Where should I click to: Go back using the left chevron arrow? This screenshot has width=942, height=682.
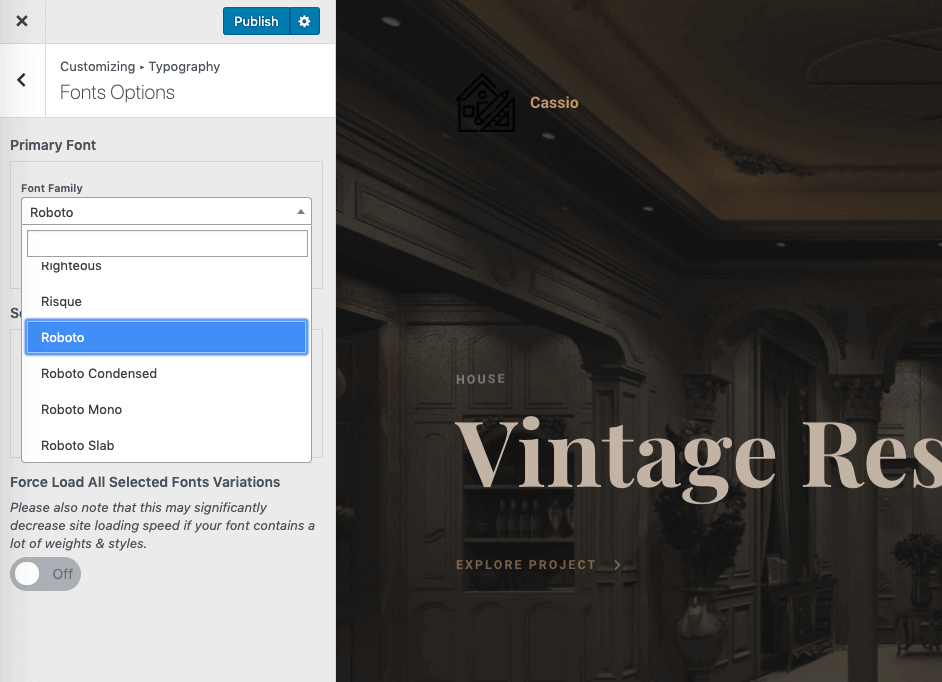22,80
